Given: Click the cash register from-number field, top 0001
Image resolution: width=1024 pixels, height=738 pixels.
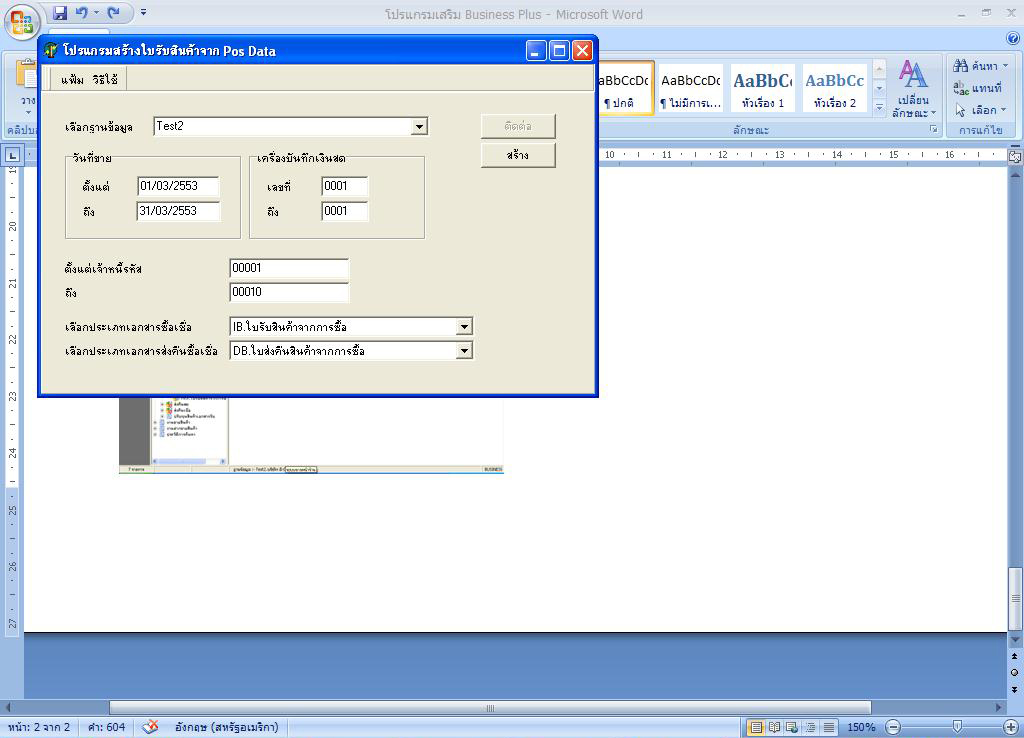Looking at the screenshot, I should 345,186.
